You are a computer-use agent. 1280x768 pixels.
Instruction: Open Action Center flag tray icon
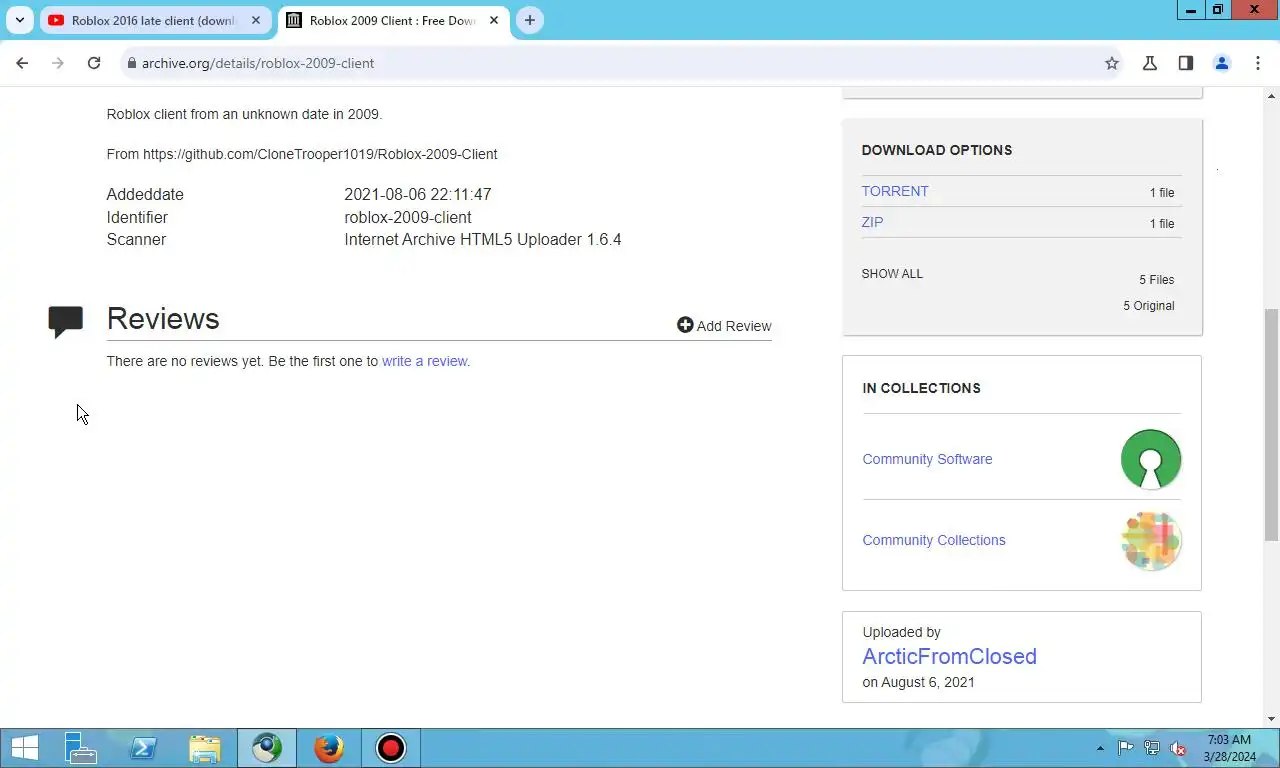tap(1125, 748)
